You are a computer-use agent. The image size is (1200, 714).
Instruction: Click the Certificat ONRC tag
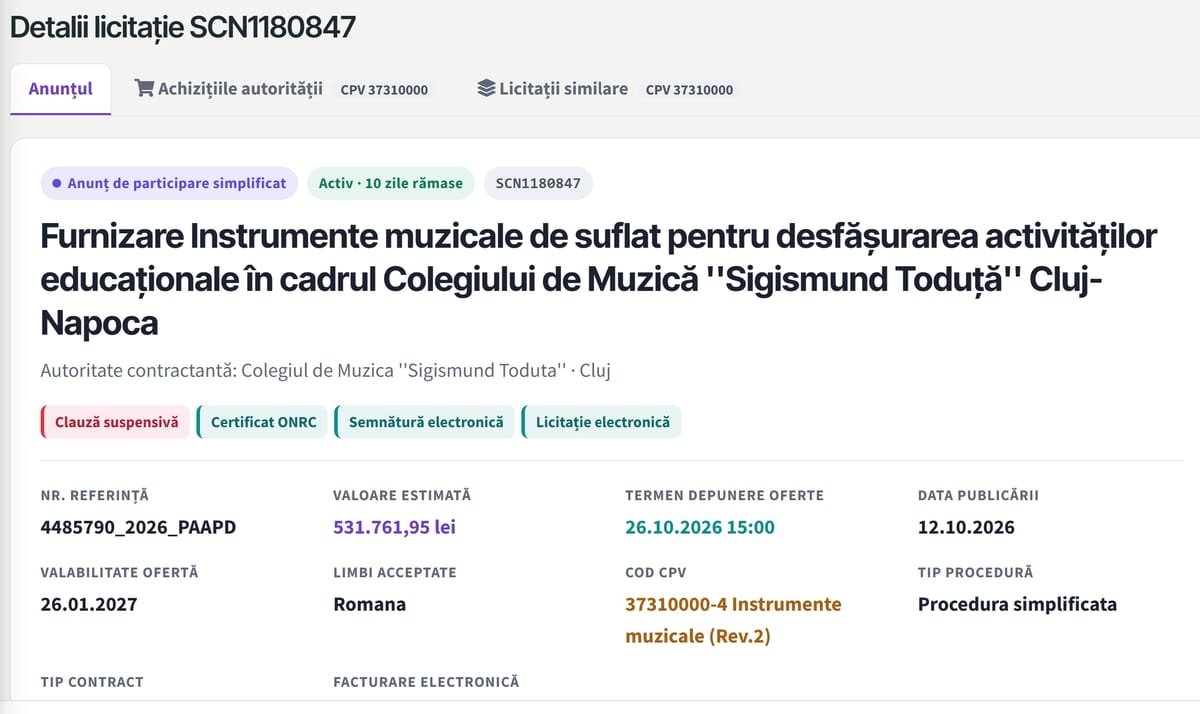click(261, 422)
